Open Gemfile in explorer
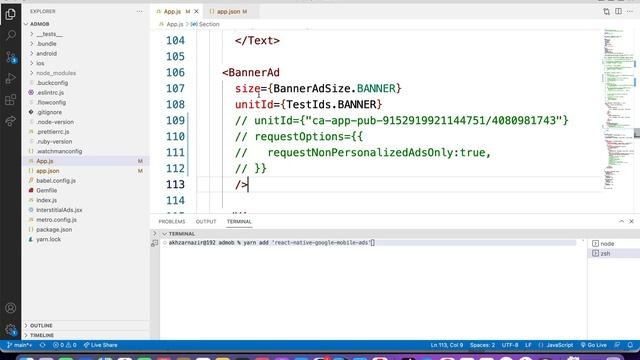 click(47, 191)
